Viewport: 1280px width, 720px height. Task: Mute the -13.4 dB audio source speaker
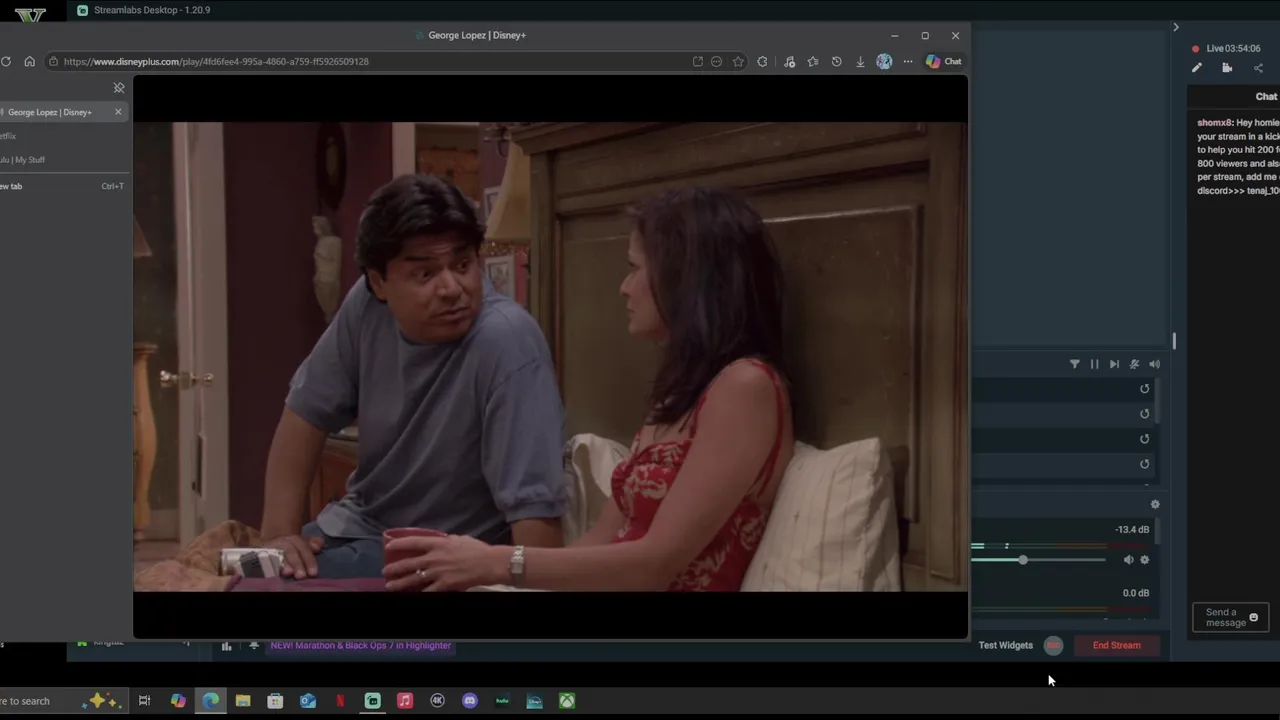[1128, 560]
